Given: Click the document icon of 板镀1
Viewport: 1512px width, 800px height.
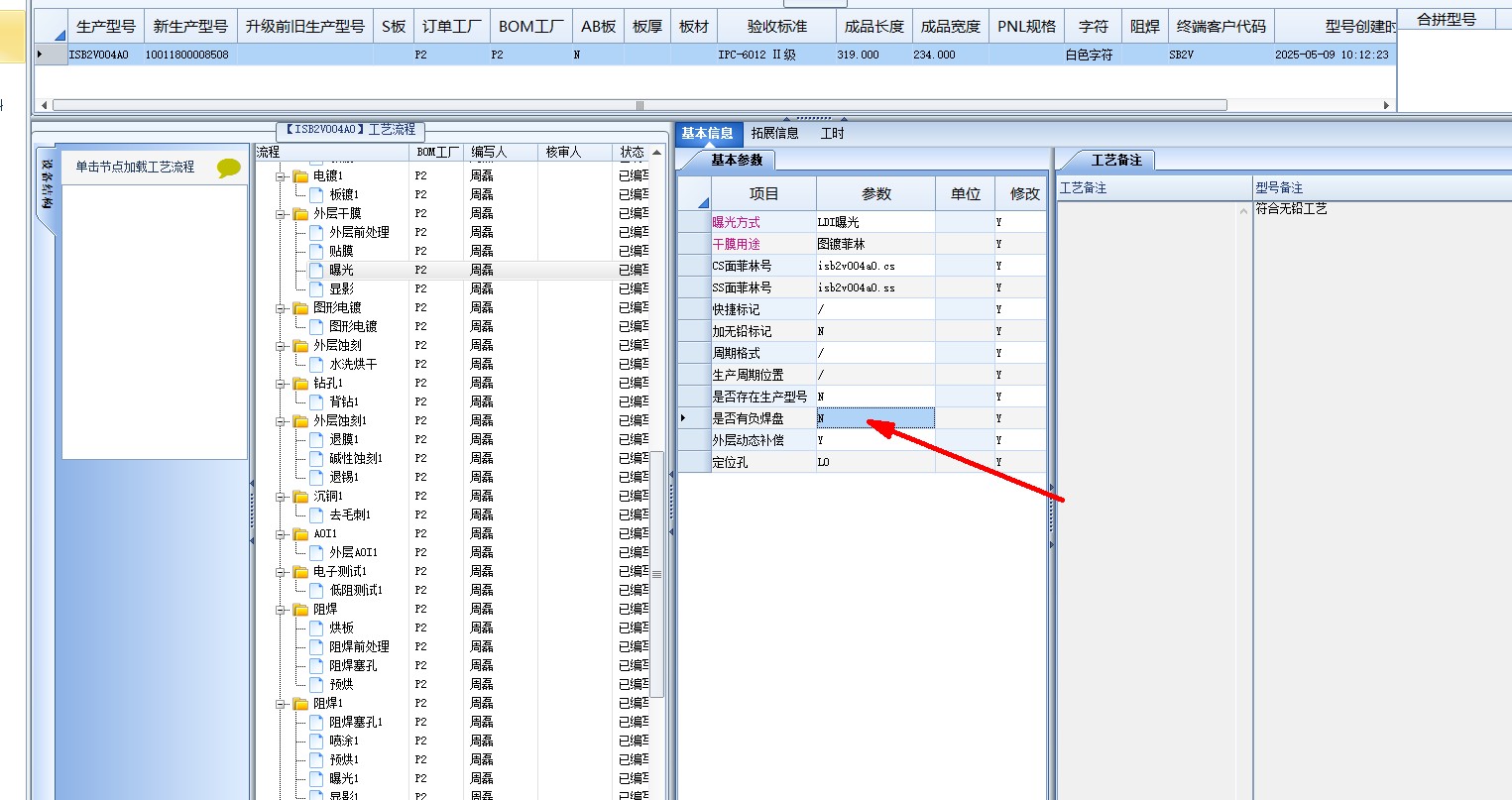Looking at the screenshot, I should [x=316, y=194].
